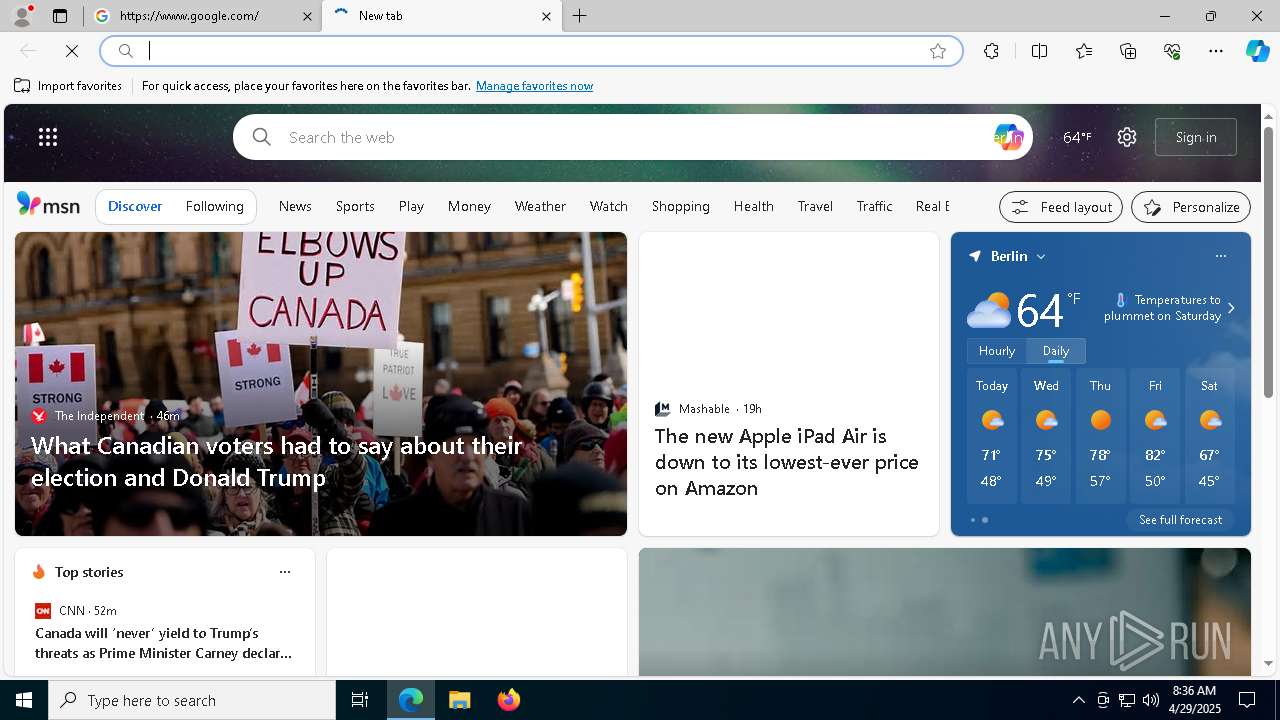
Task: Open the Copilot sidebar icon
Action: click(1258, 51)
